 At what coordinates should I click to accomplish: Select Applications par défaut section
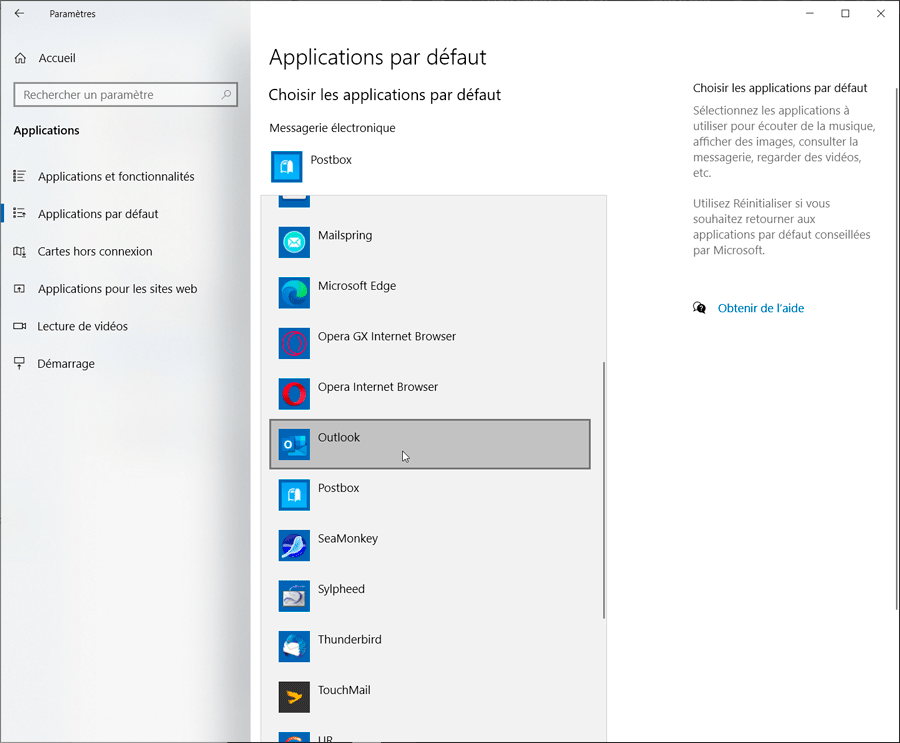125,214
